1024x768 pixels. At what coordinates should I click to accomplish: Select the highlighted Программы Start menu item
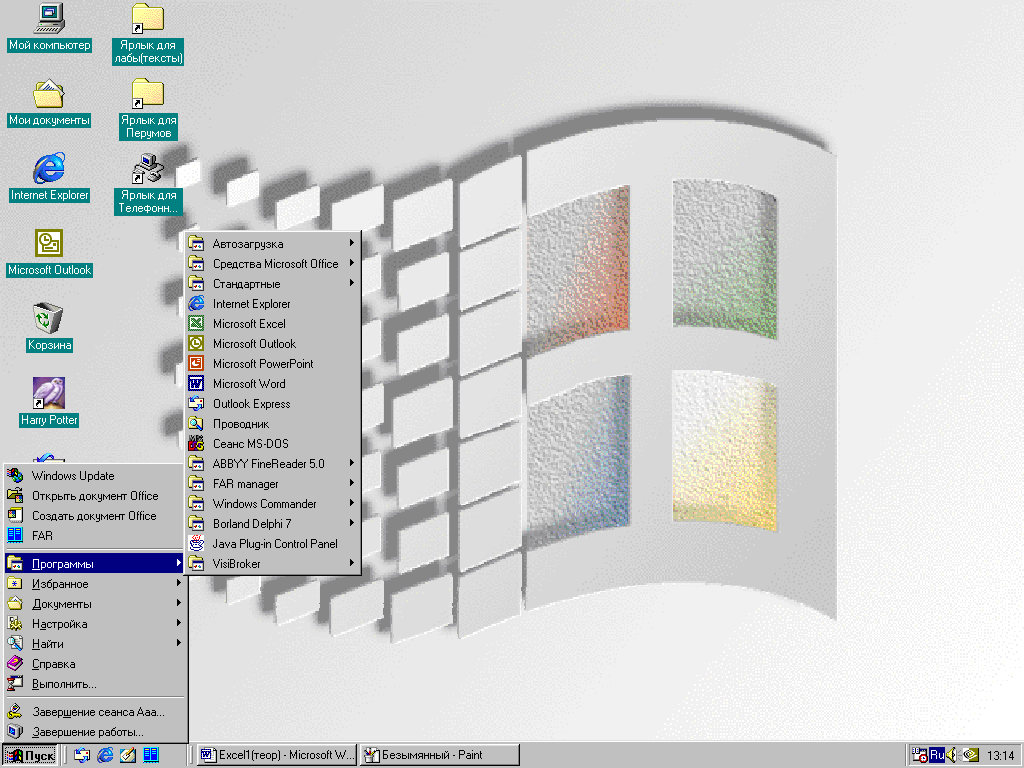pyautogui.click(x=94, y=563)
